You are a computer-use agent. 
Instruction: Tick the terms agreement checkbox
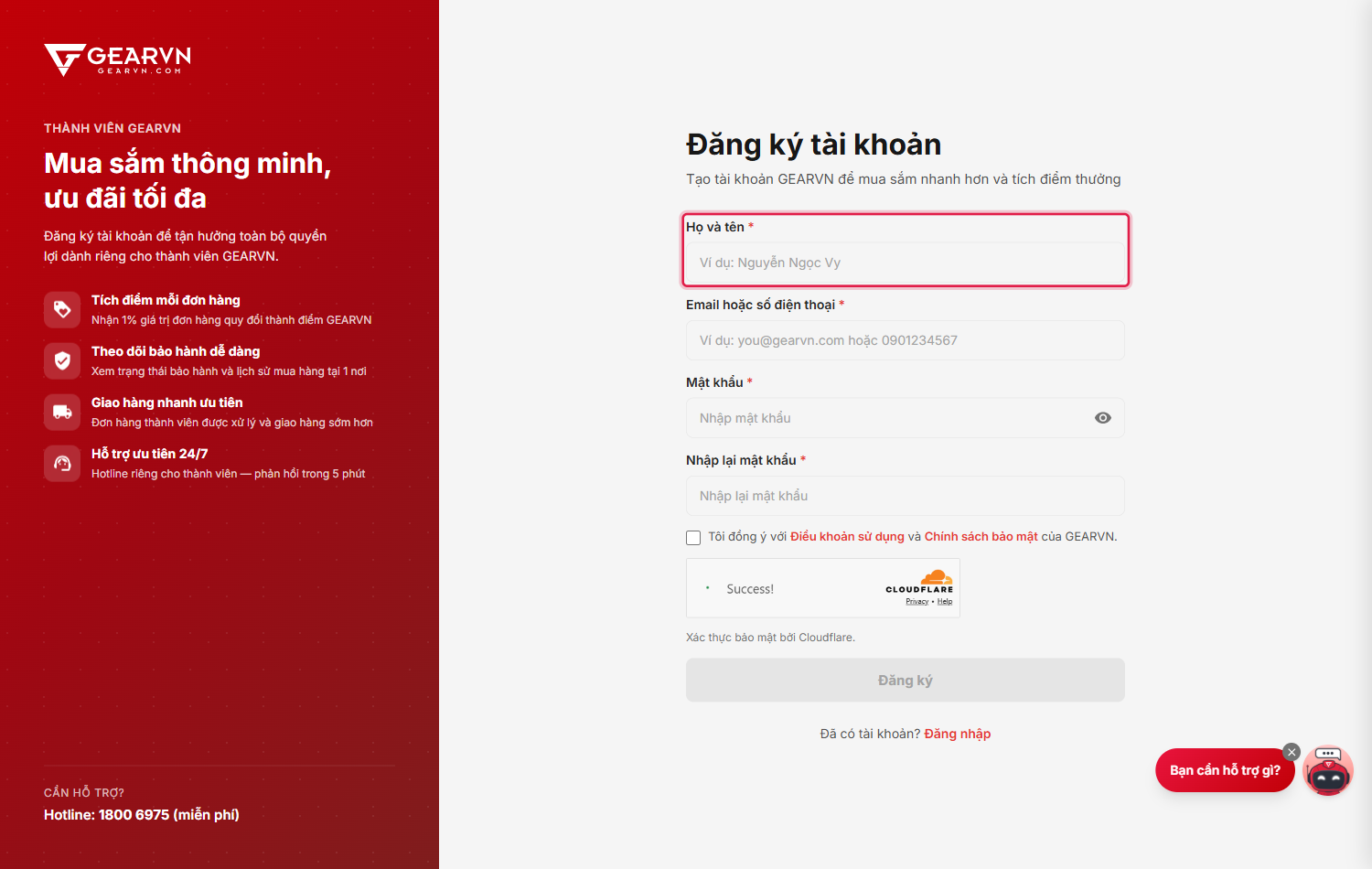click(693, 538)
